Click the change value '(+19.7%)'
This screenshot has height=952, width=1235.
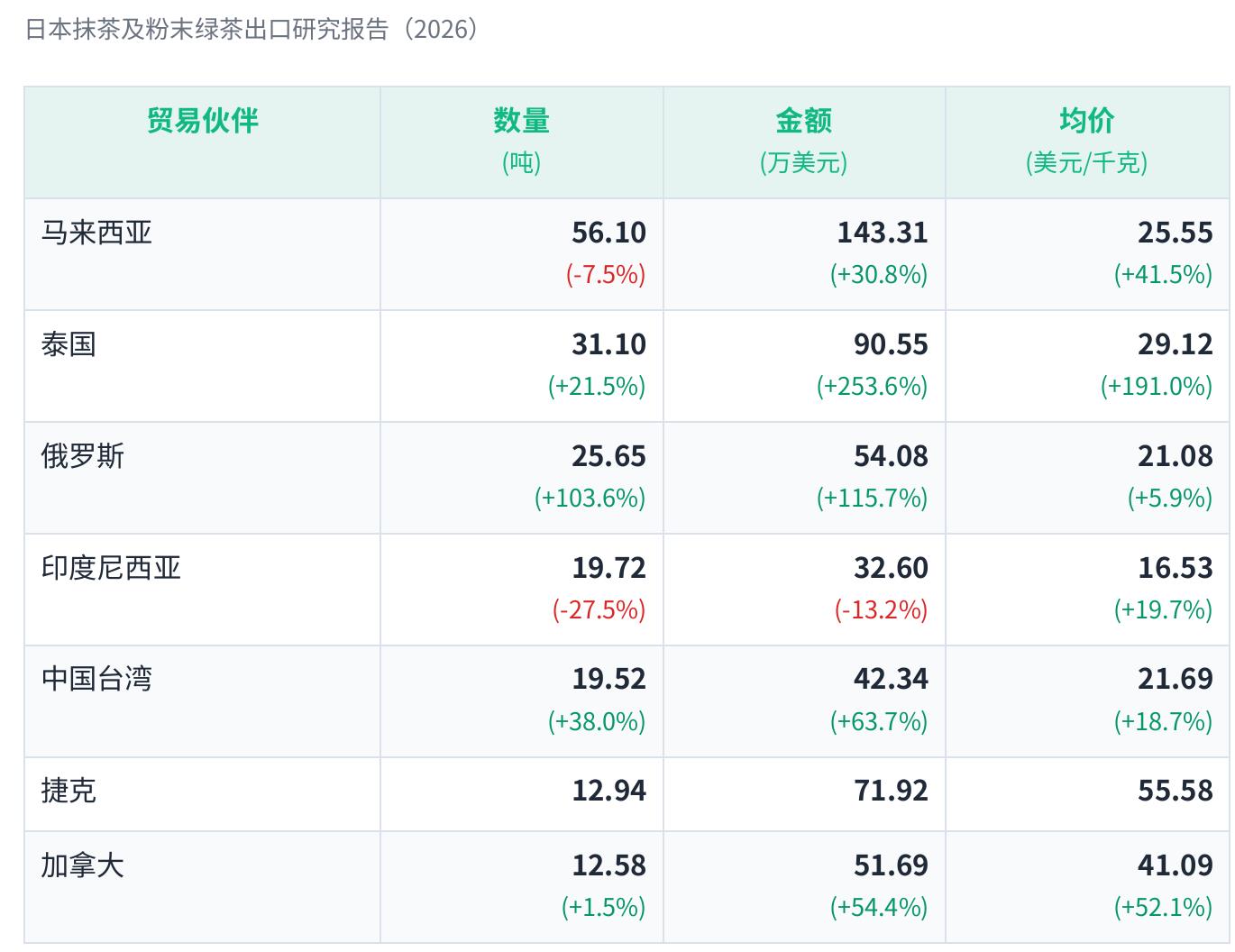[x=1164, y=609]
